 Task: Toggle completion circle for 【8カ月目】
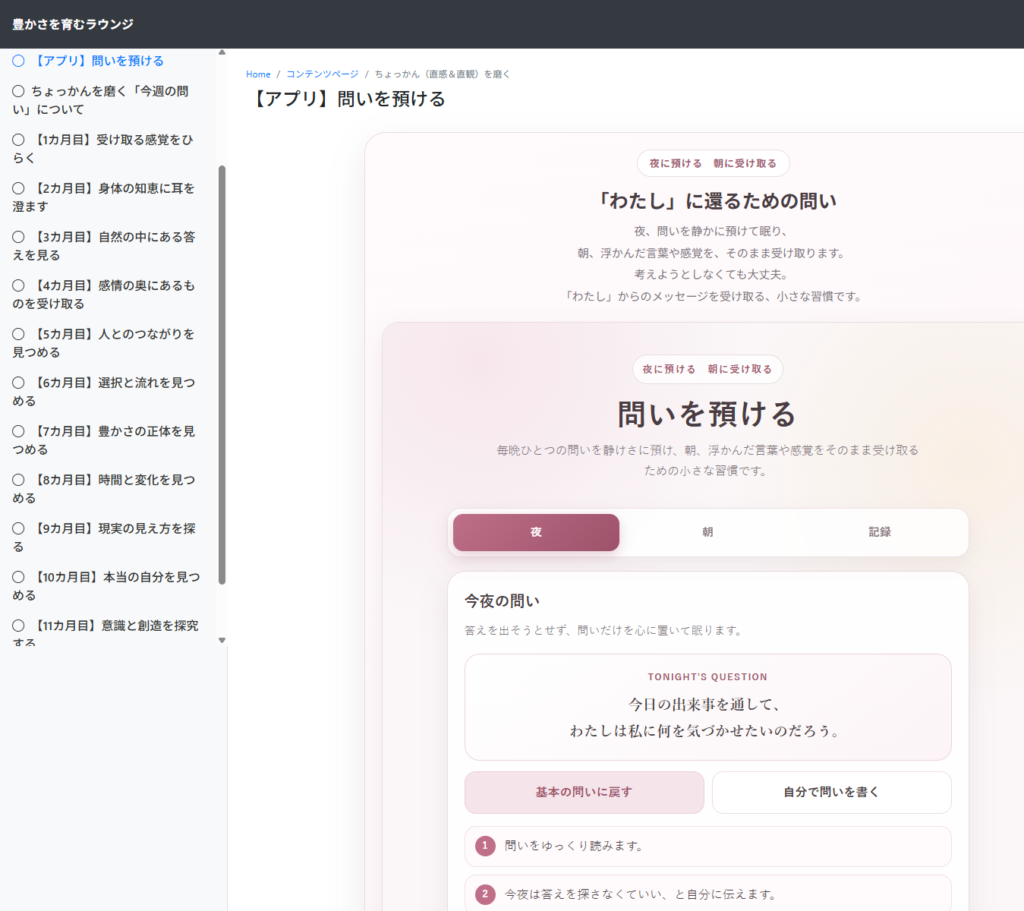coord(18,480)
